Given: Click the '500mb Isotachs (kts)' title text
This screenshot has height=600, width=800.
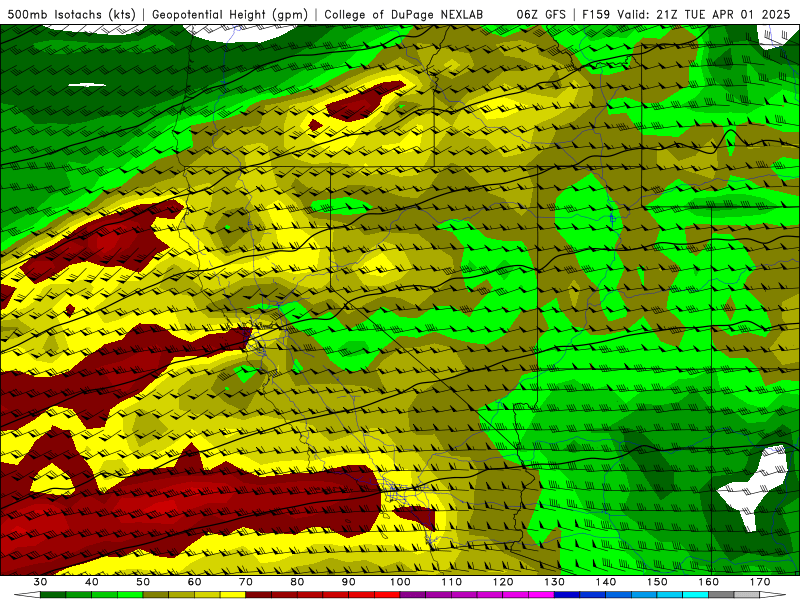Looking at the screenshot, I should pyautogui.click(x=72, y=14).
